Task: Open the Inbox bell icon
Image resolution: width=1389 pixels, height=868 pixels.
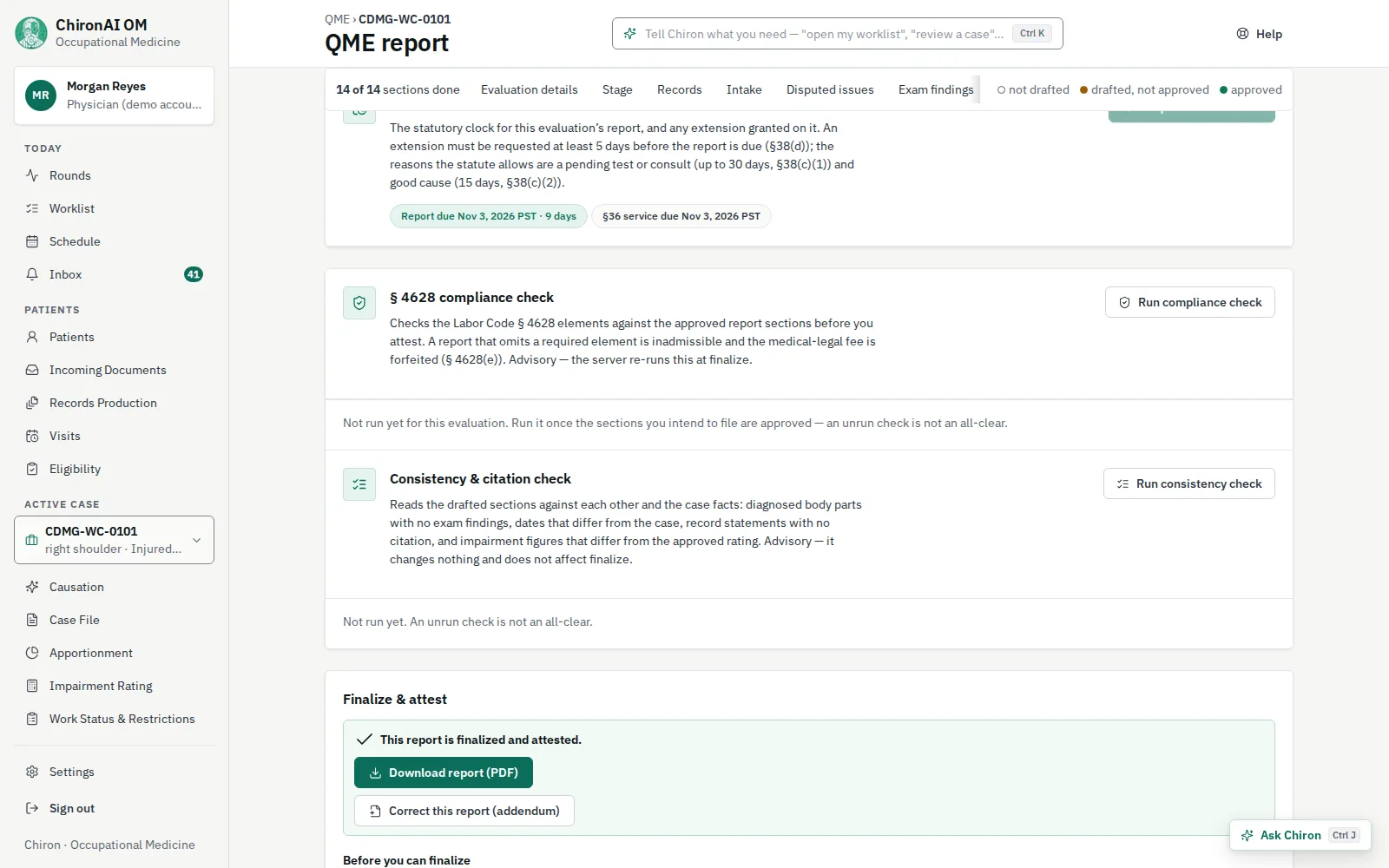Action: [x=32, y=274]
